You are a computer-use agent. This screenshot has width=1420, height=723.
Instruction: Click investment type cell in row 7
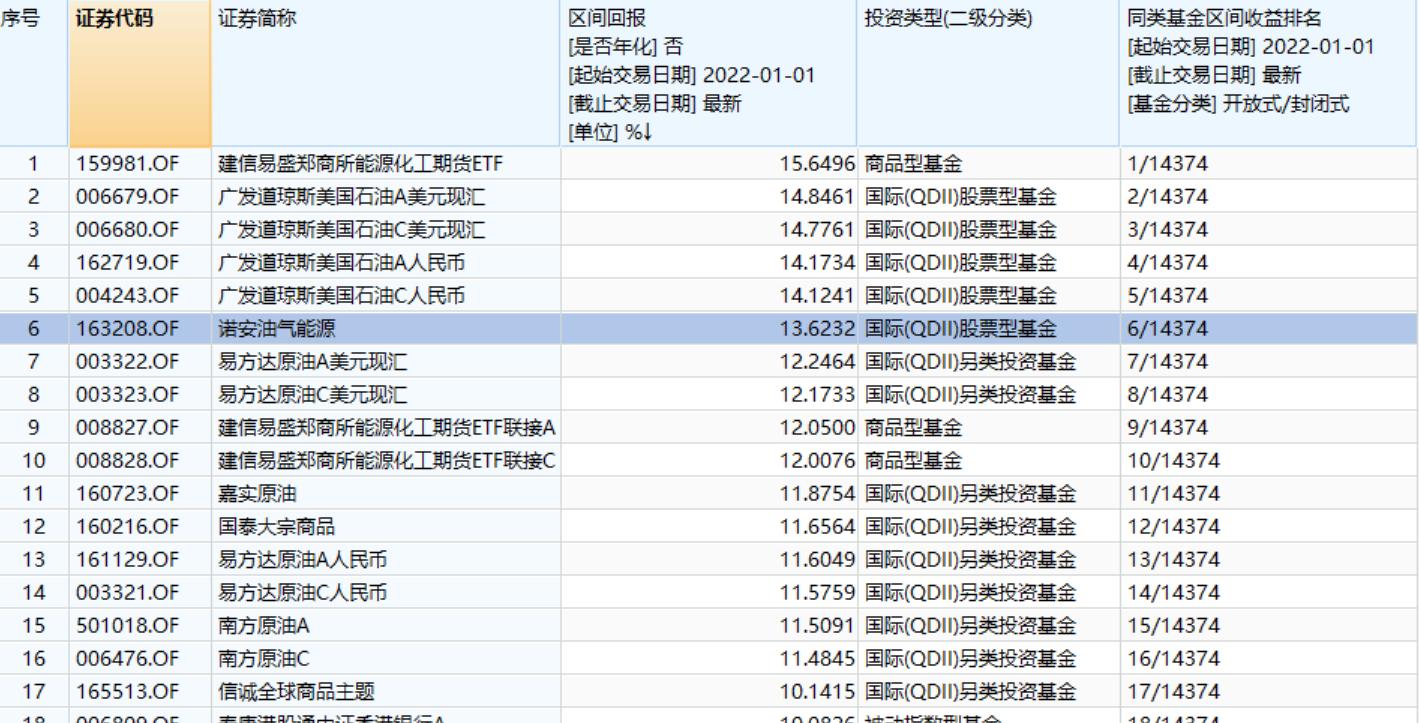tap(970, 362)
